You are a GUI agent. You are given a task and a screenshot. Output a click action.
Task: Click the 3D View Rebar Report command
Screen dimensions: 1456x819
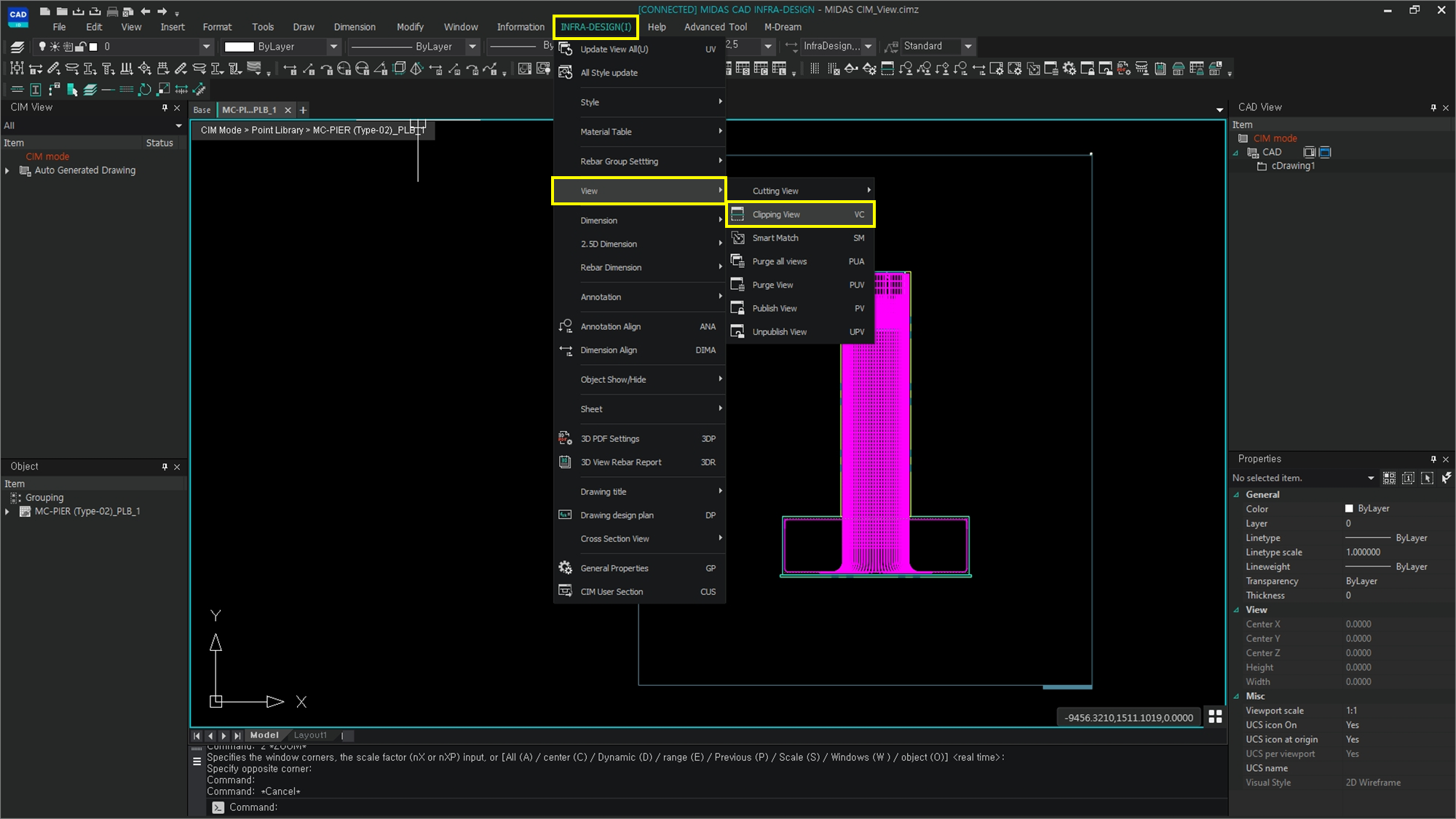pos(640,462)
